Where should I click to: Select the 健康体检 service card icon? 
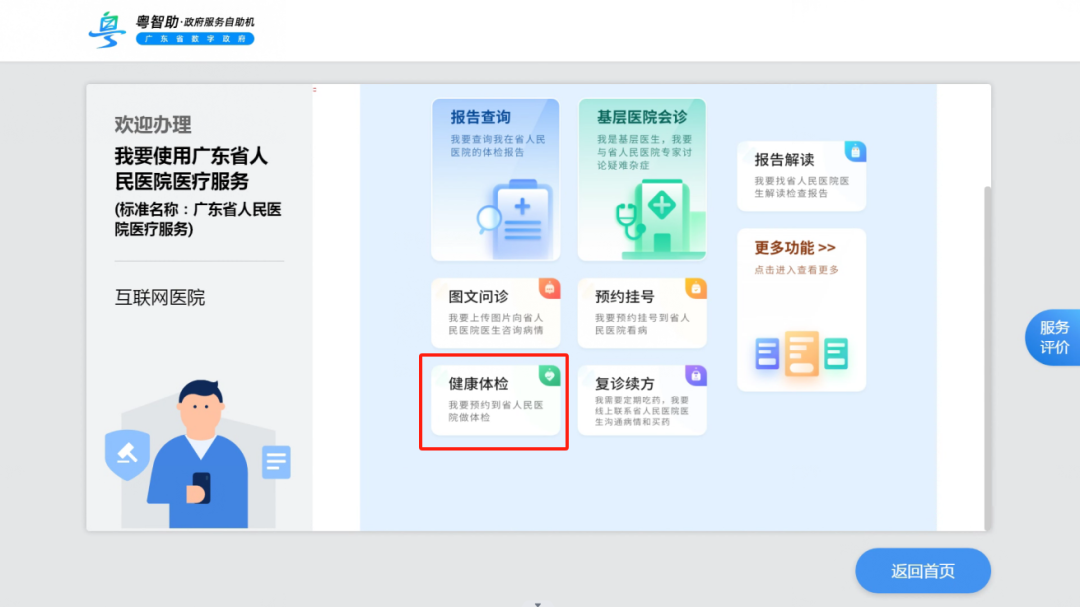point(548,376)
